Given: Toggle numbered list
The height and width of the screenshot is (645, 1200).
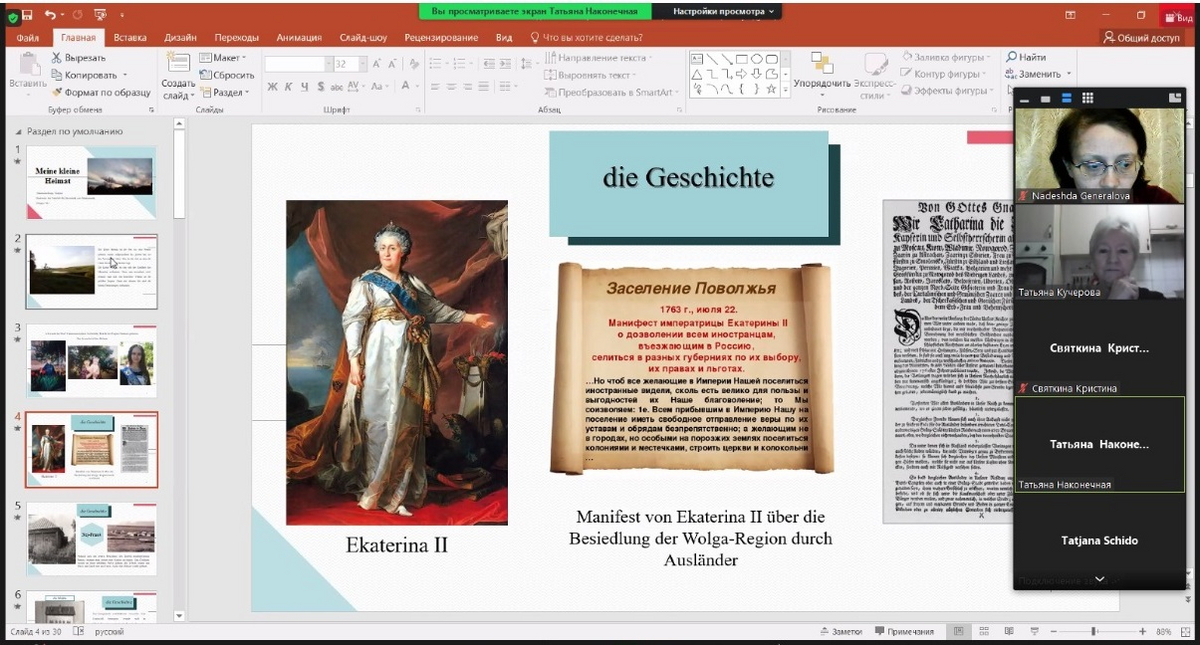Looking at the screenshot, I should (459, 64).
